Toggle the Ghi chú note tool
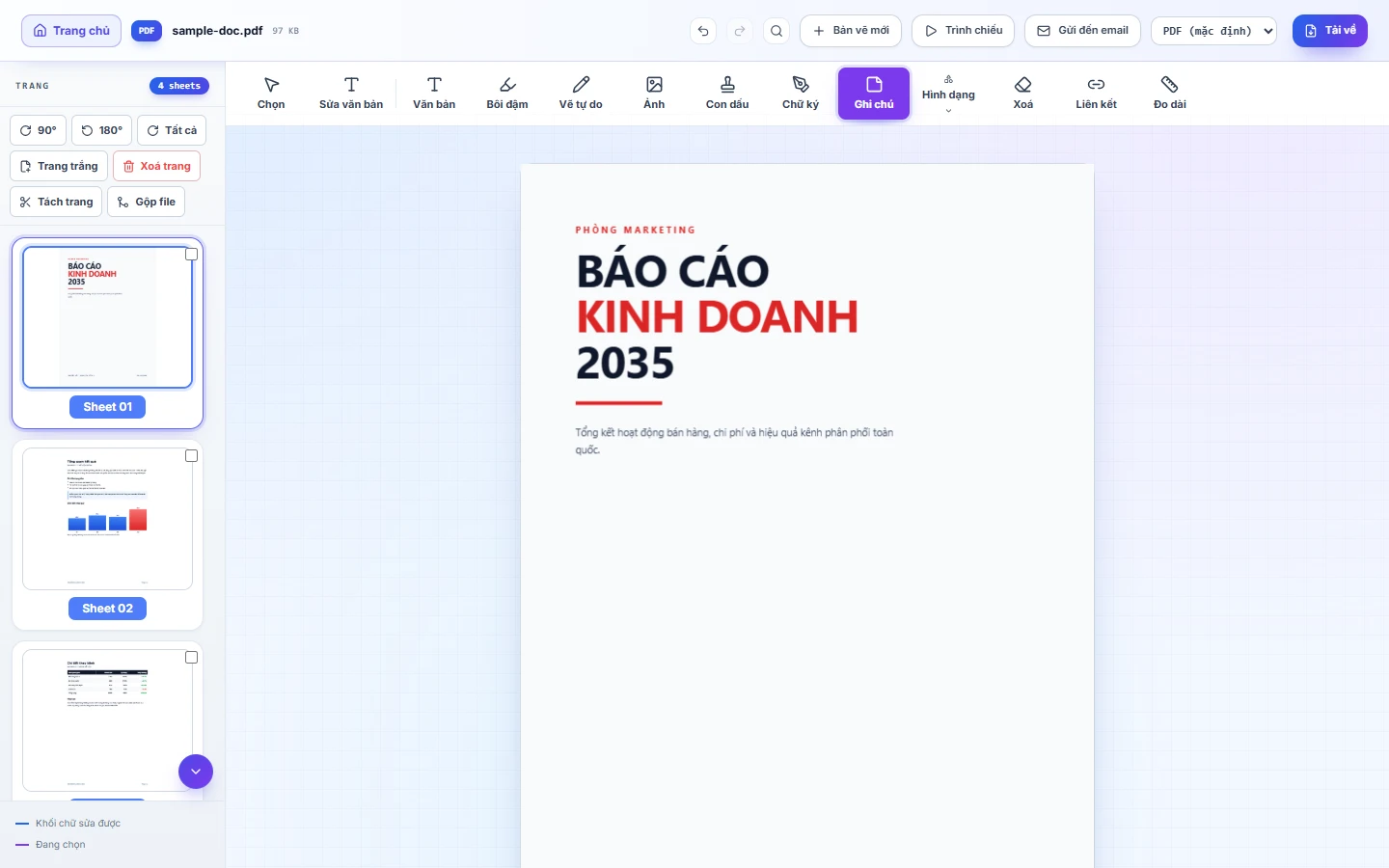The width and height of the screenshot is (1389, 868). pos(874,94)
